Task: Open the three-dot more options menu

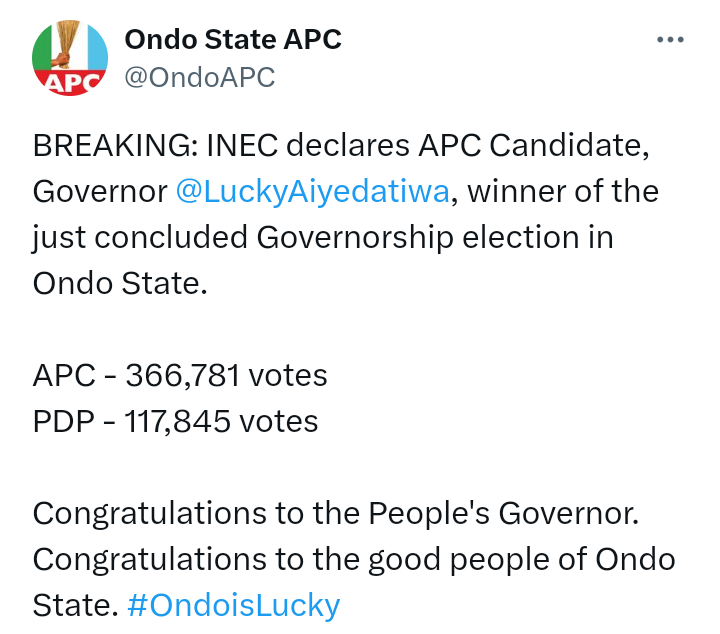Action: [x=669, y=40]
